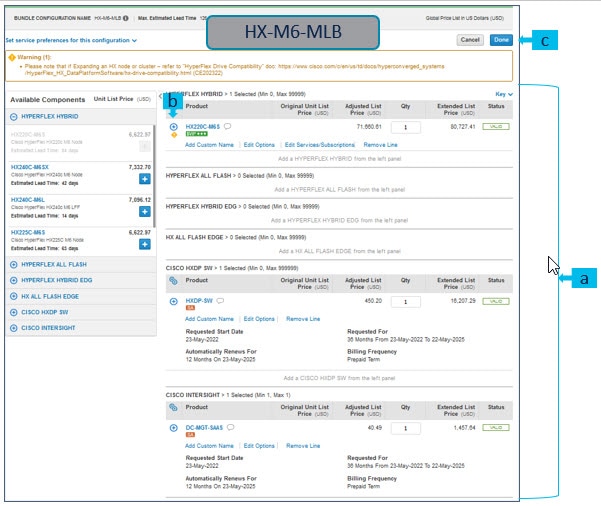Expand HYPERFLEX ALL FLASH category
This screenshot has height=506, width=601.
coord(14,264)
